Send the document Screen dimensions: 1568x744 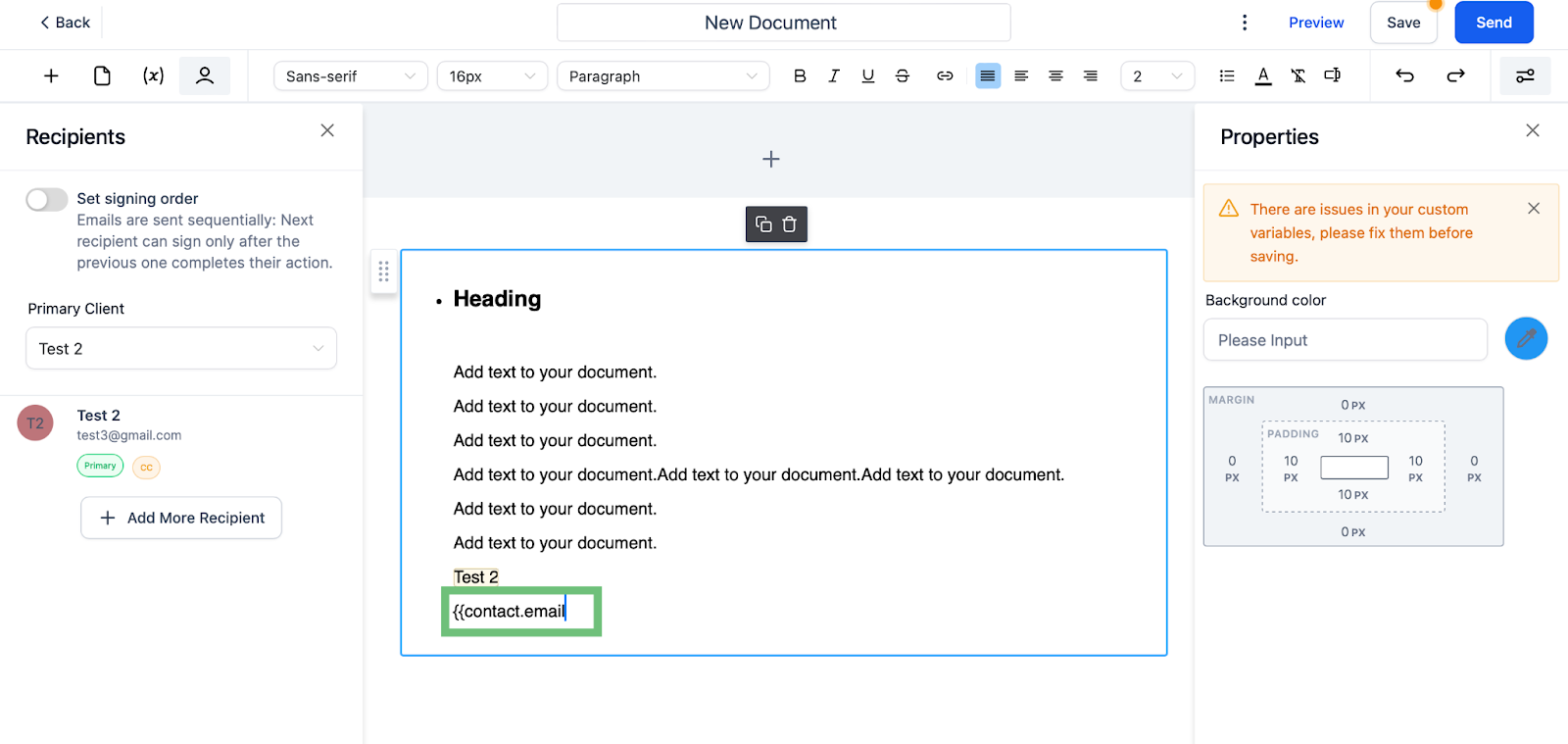1494,23
